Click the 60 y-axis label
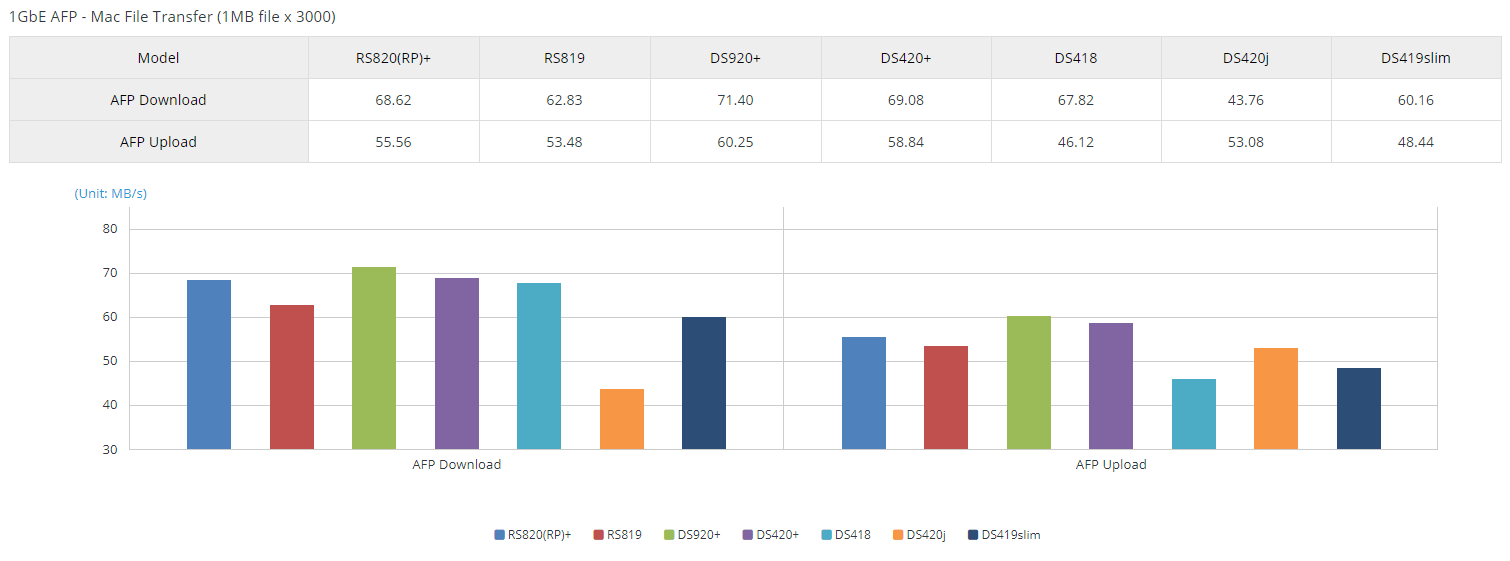 (x=110, y=317)
